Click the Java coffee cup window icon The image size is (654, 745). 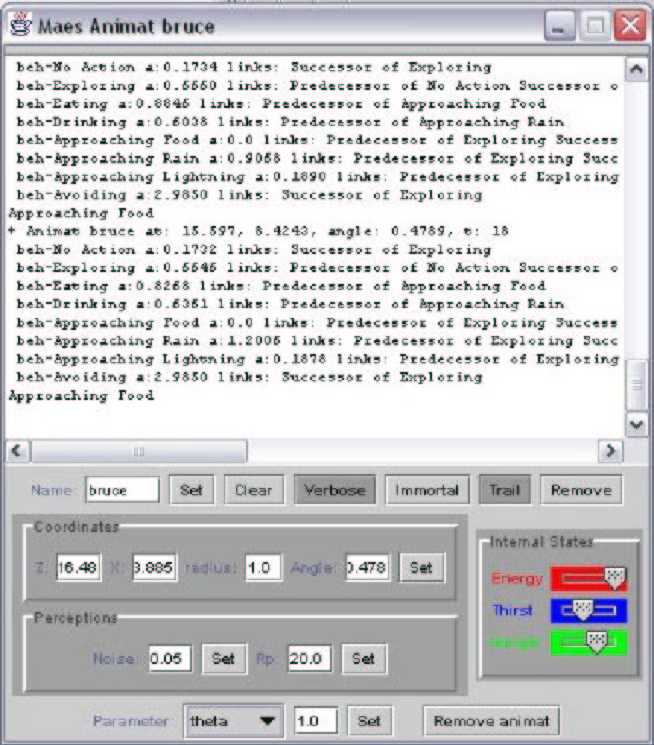pos(20,25)
